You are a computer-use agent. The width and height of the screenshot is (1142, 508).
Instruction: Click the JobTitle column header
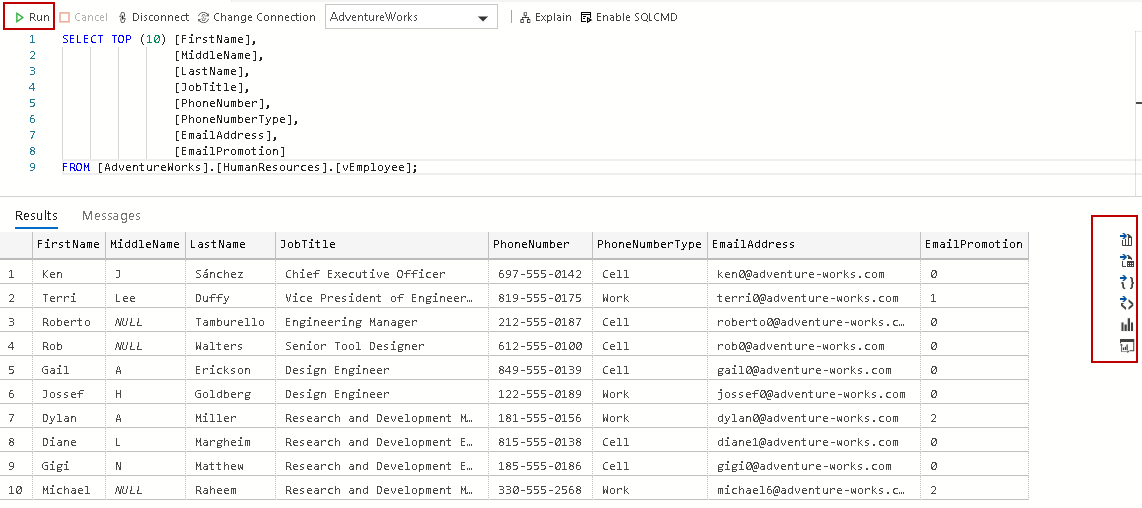coord(308,244)
